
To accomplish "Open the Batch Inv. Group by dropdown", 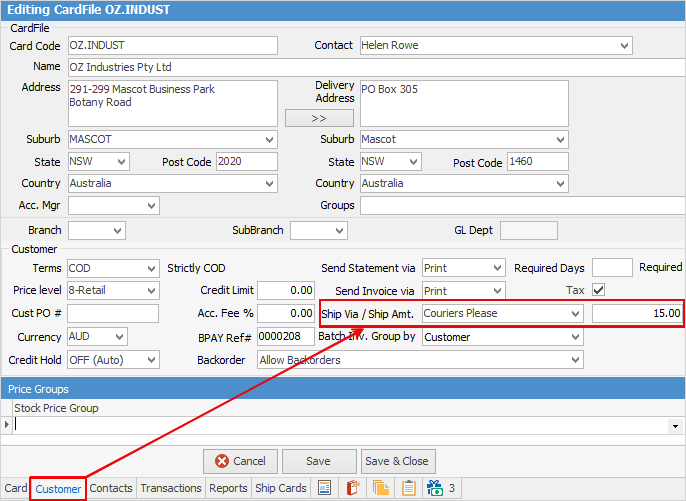I will (575, 336).
